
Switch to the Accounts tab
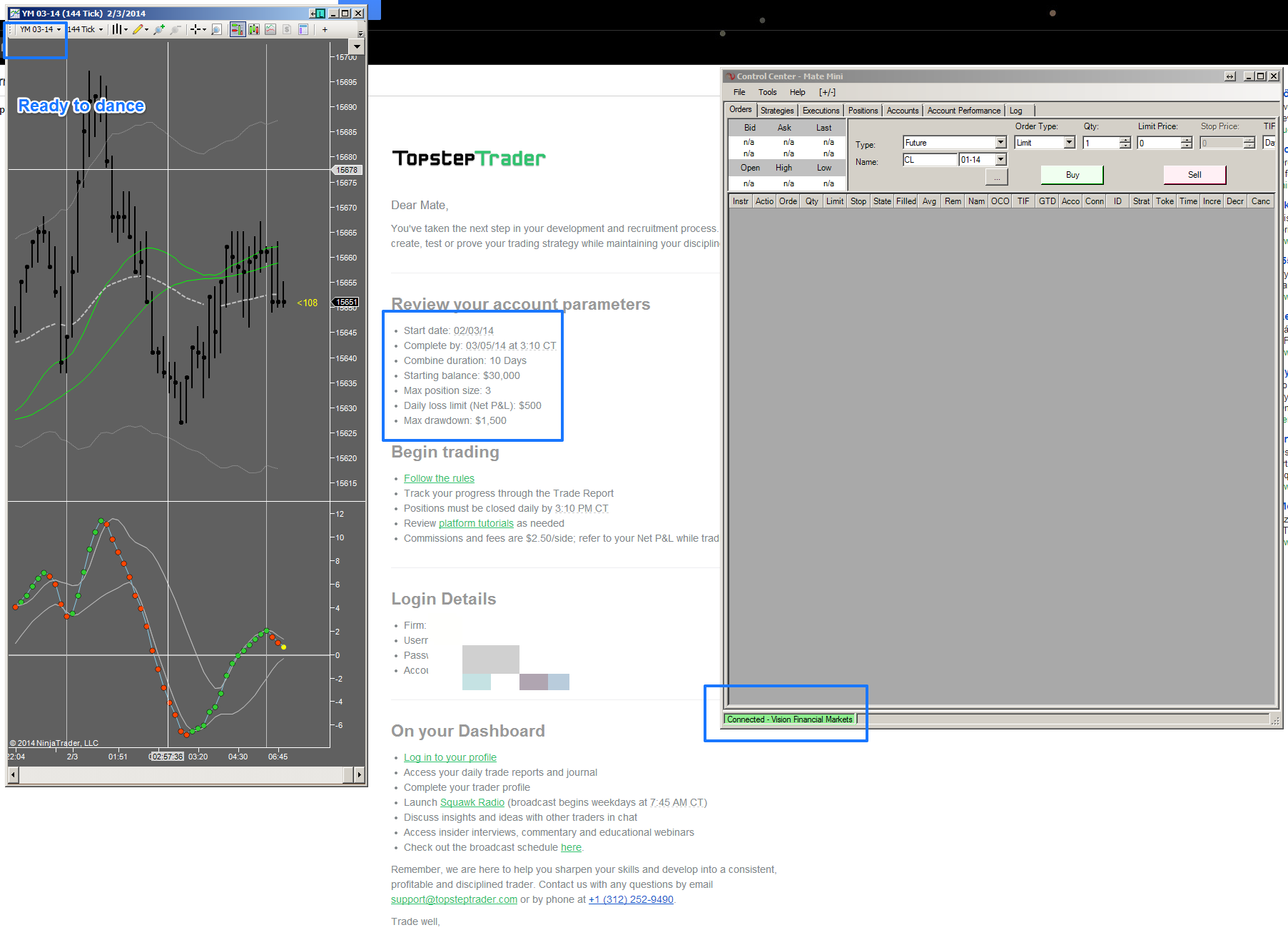pos(903,111)
